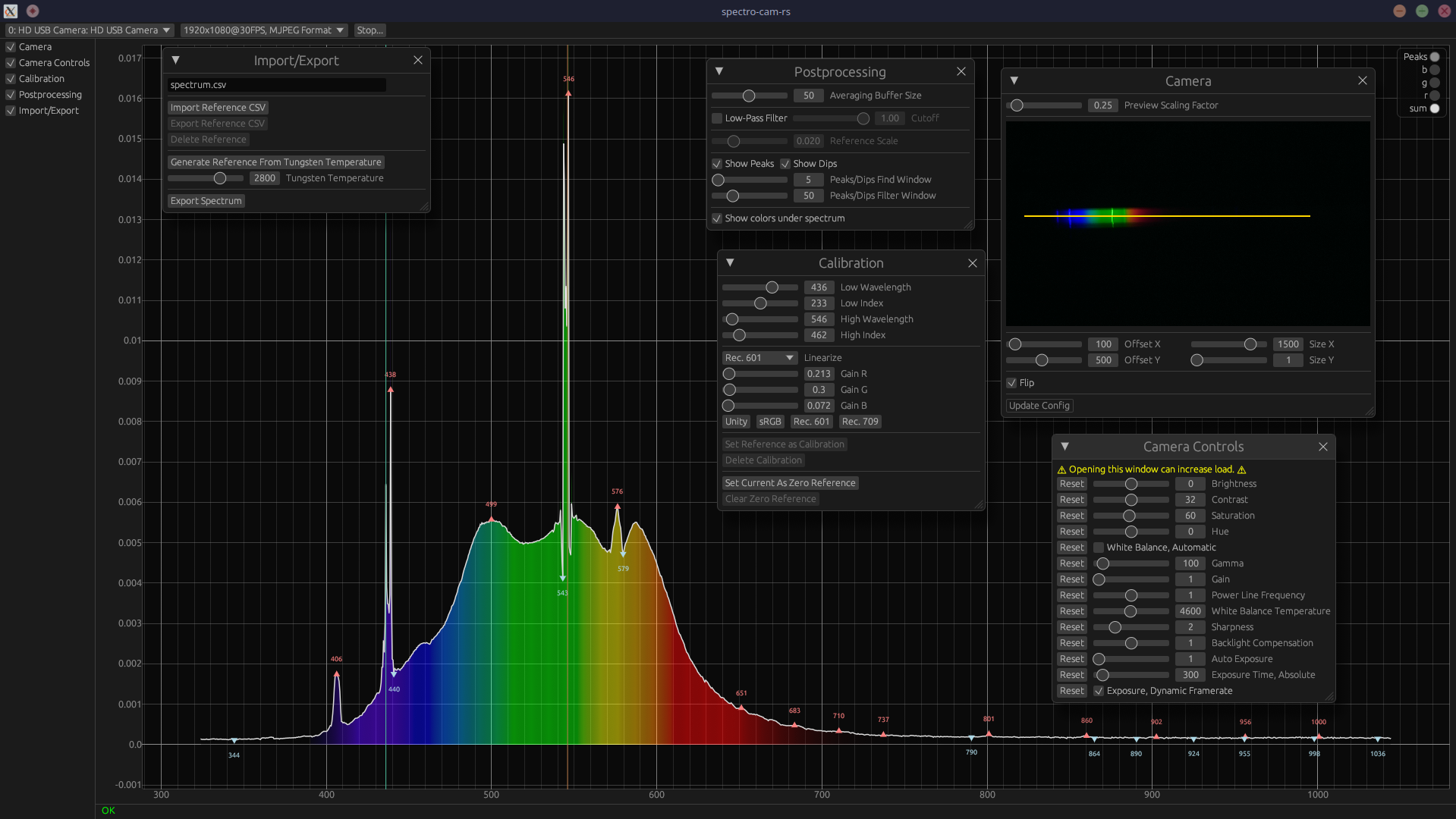Click the Preview Scaling Factor slider

[x=1044, y=105]
